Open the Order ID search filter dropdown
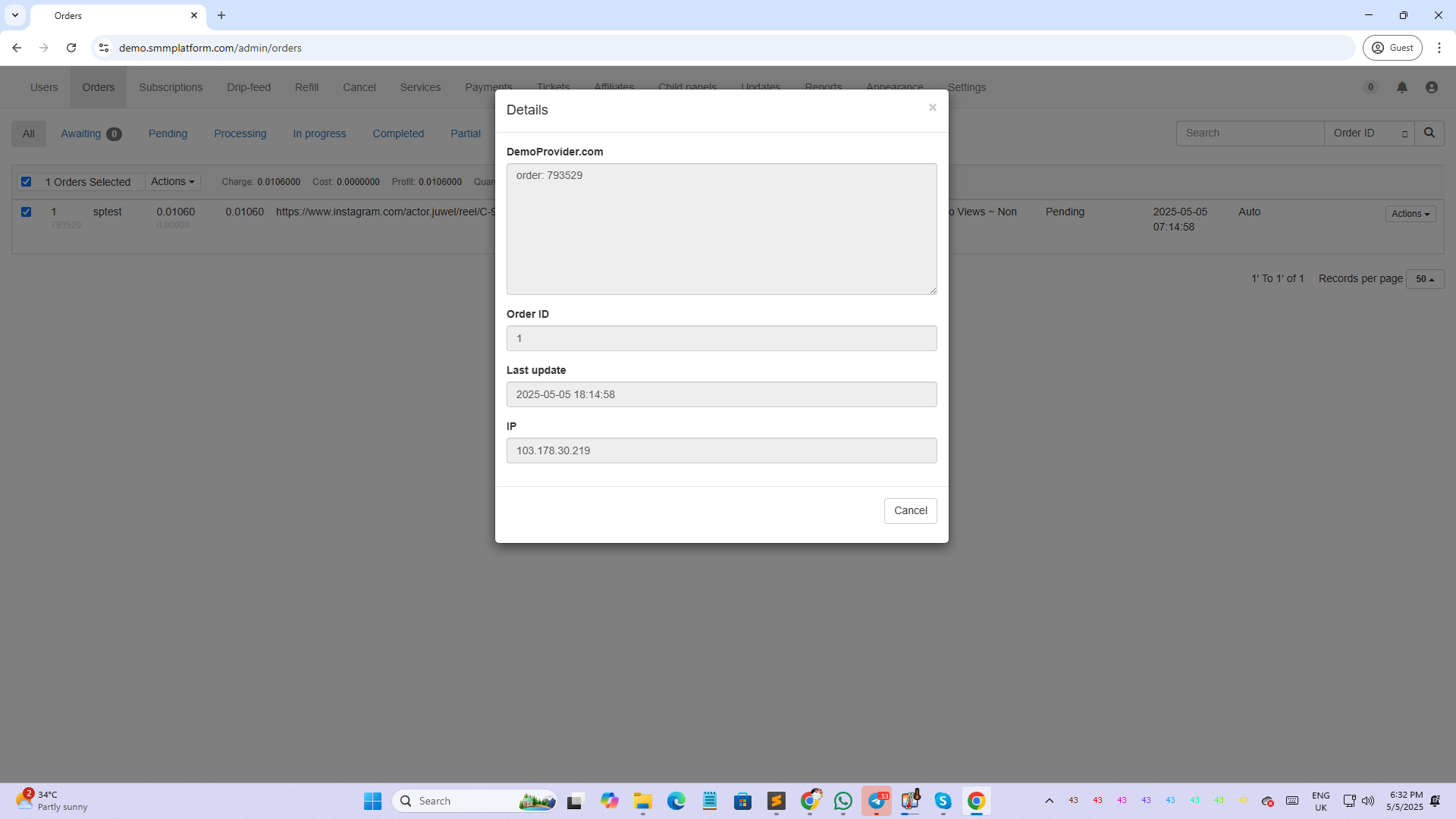This screenshot has width=1456, height=819. (1369, 133)
